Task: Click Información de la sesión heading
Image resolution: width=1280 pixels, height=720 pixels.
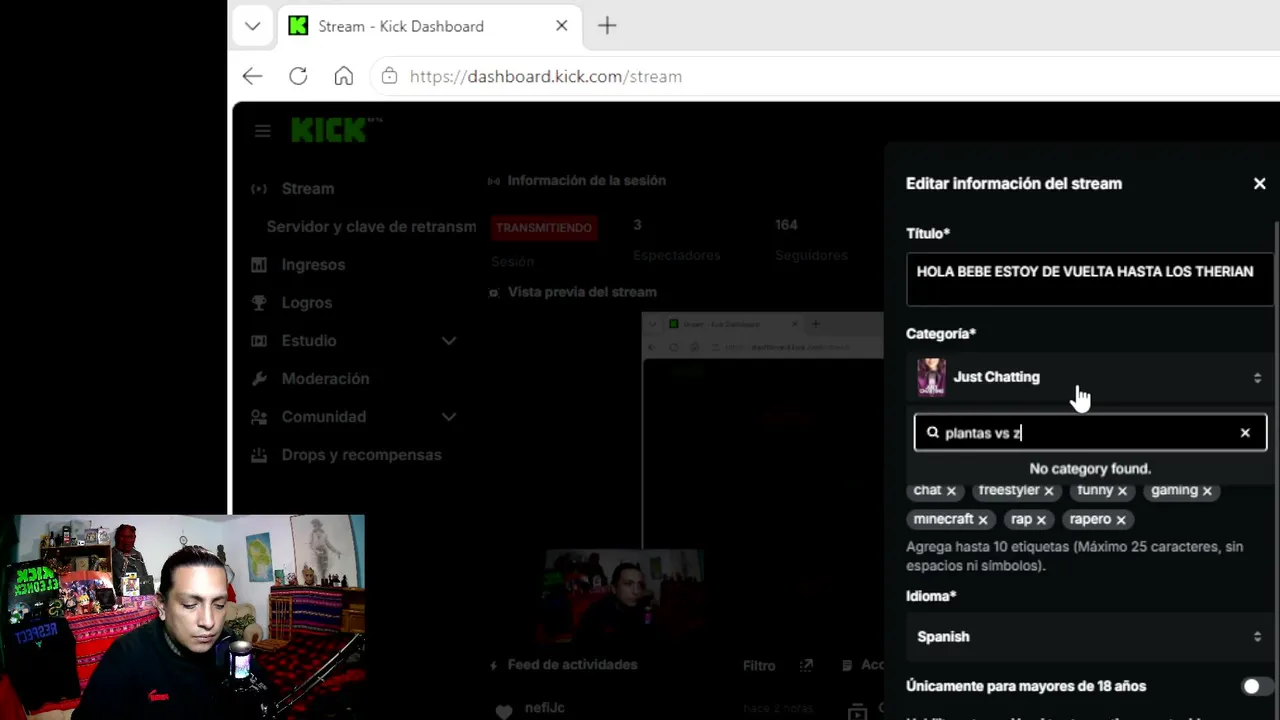Action: (x=586, y=181)
